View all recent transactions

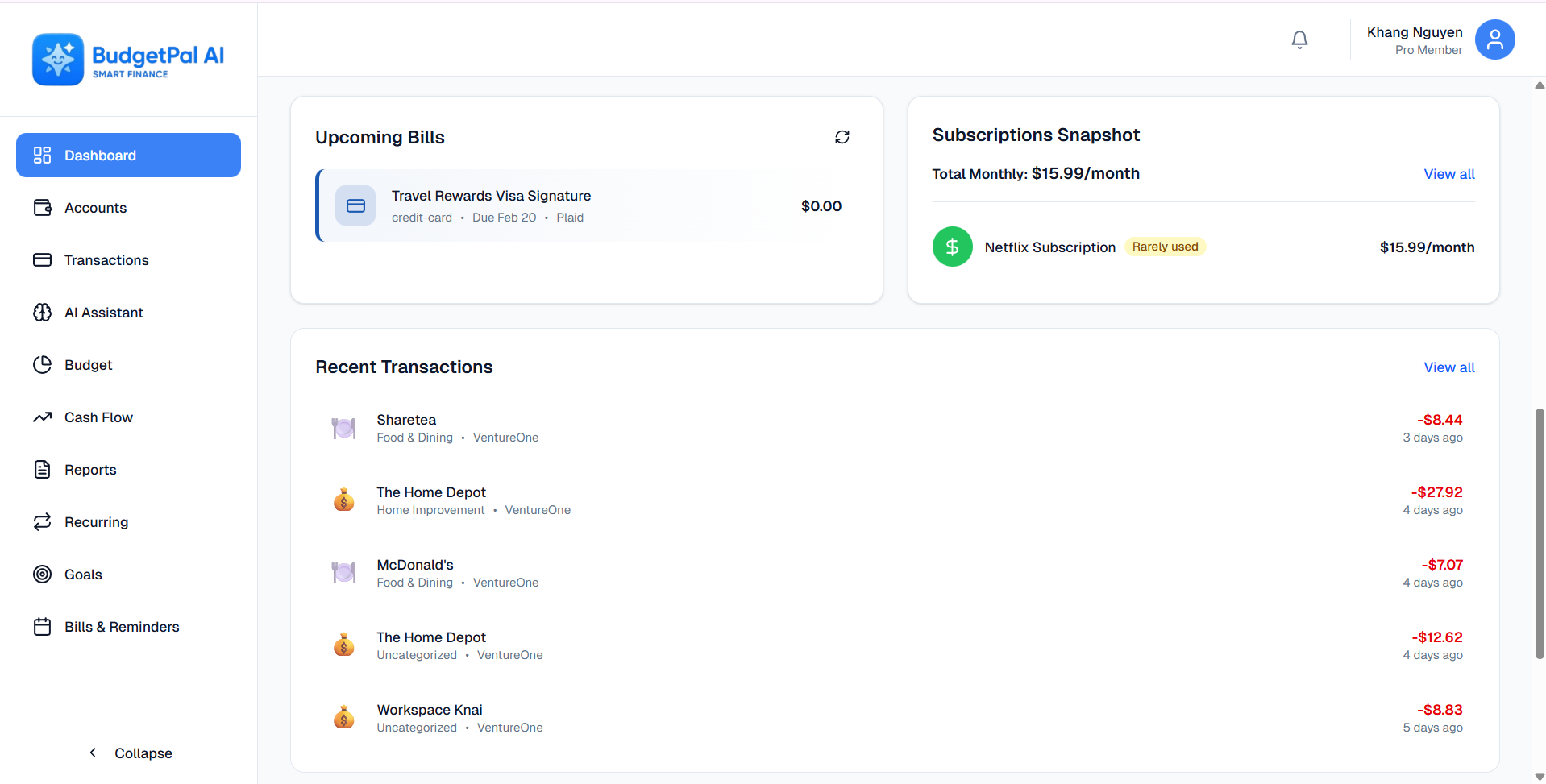1448,367
